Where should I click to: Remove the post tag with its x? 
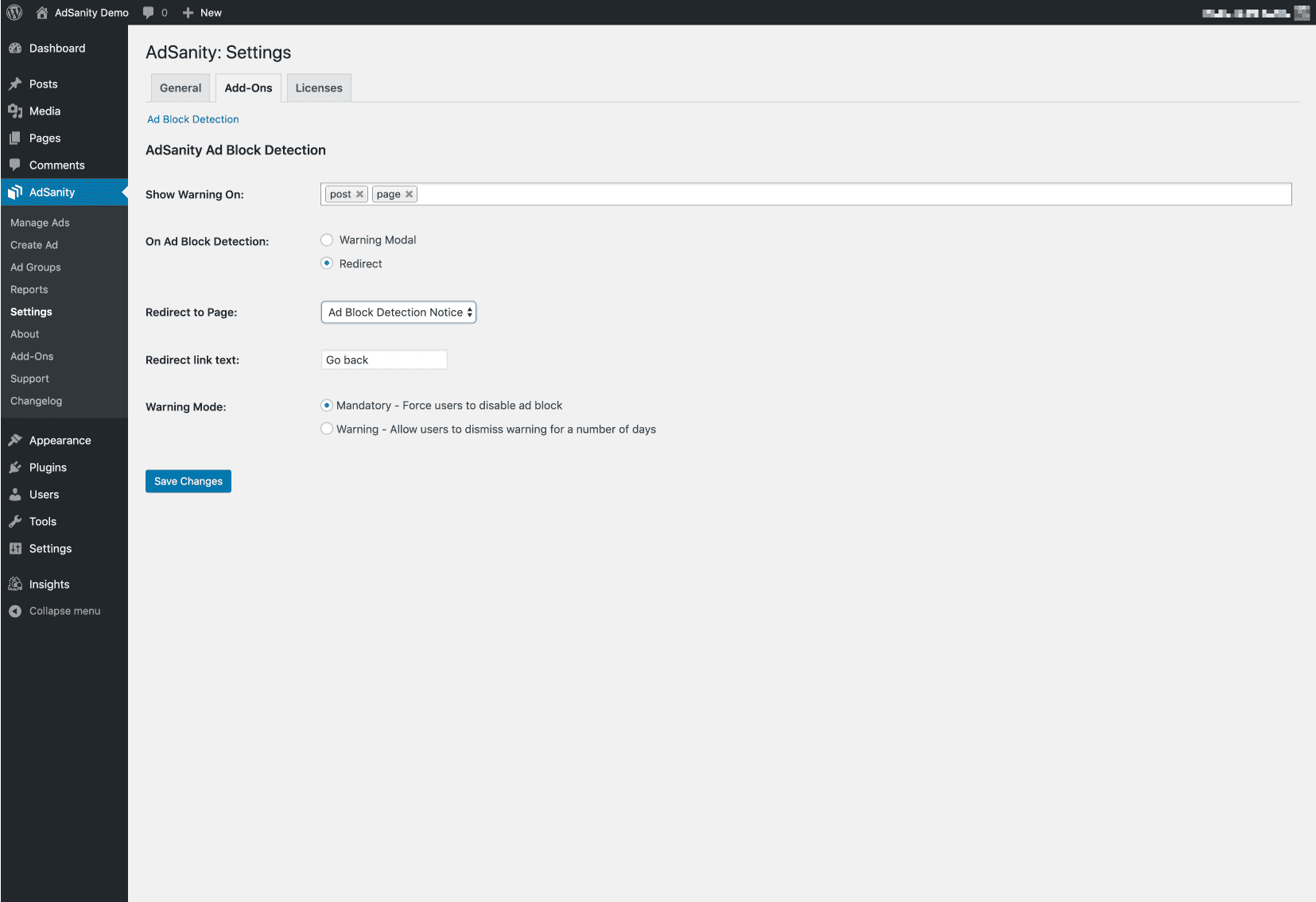[x=359, y=194]
